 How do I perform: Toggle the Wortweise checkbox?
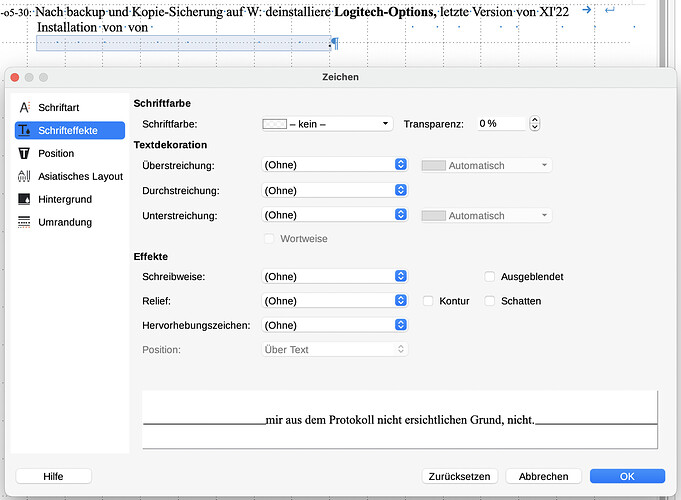(269, 238)
